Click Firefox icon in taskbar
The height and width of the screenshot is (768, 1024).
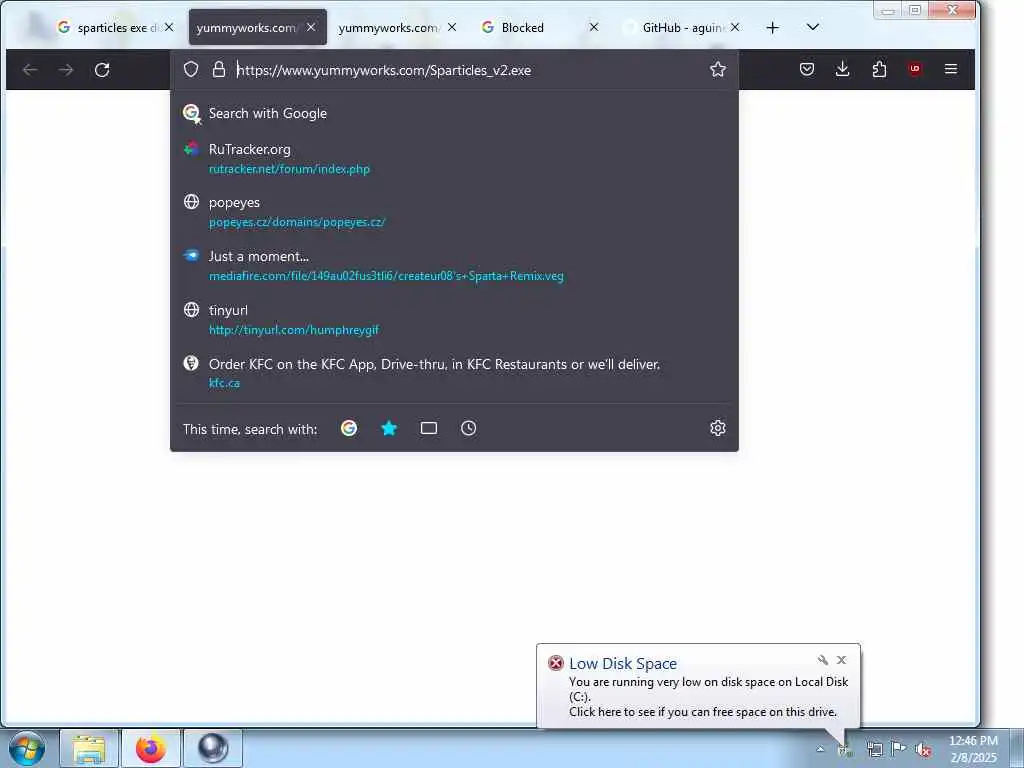tap(151, 748)
